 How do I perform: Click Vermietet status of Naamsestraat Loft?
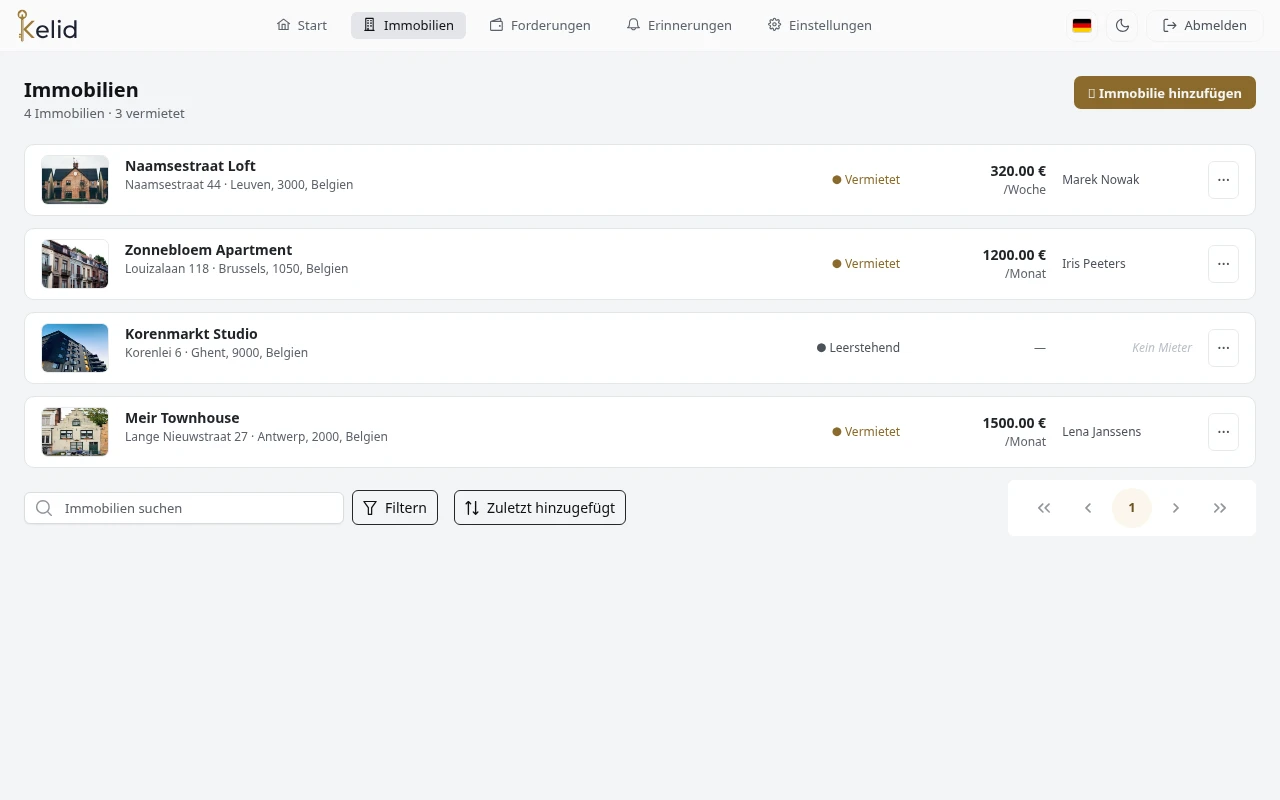pyautogui.click(x=866, y=180)
